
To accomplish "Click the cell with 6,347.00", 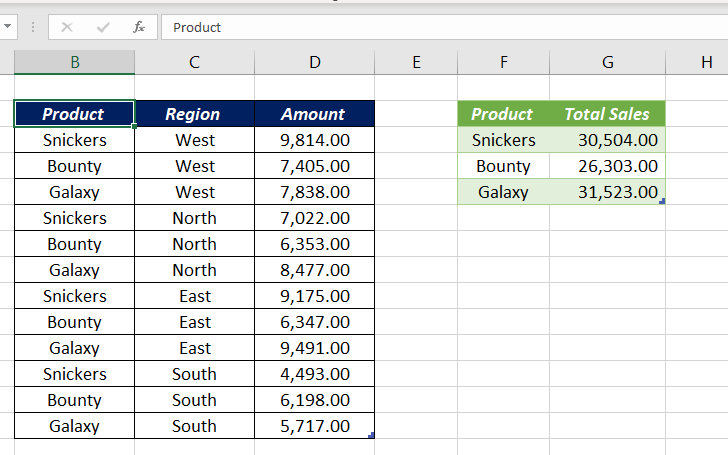I will [315, 322].
